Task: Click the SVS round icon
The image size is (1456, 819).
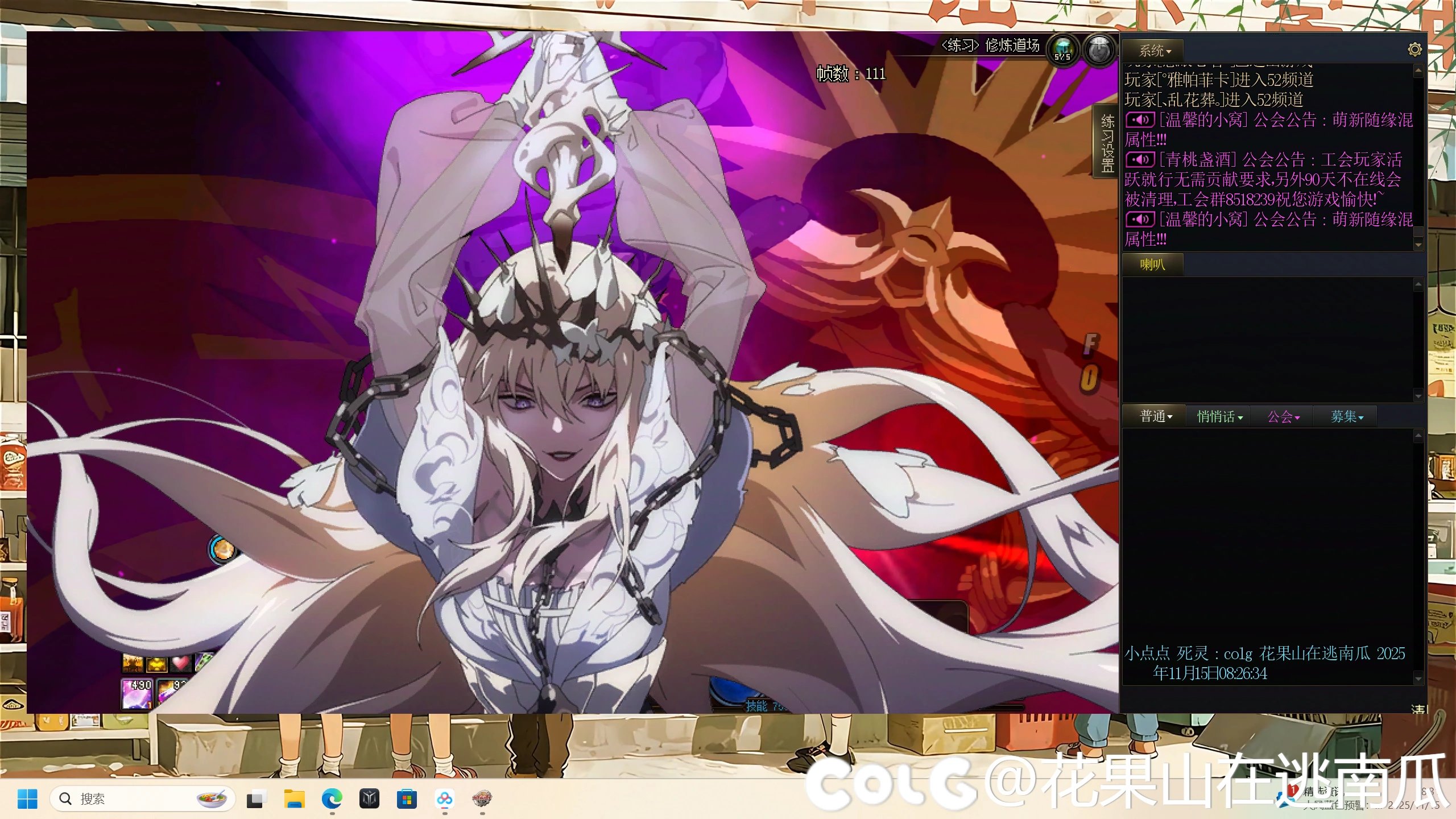Action: [x=1062, y=50]
